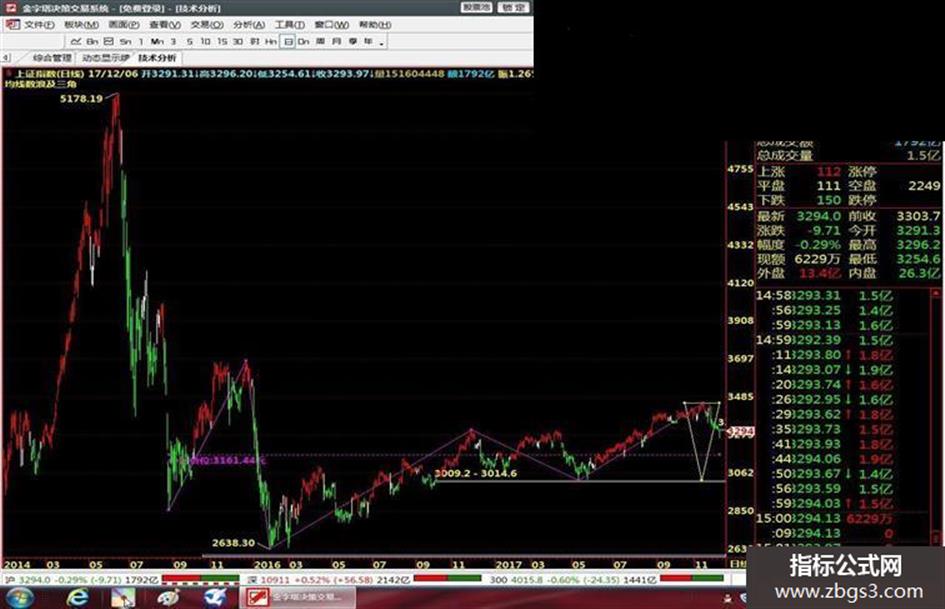
Task: Open the 工具(T) menu
Action: (290, 25)
